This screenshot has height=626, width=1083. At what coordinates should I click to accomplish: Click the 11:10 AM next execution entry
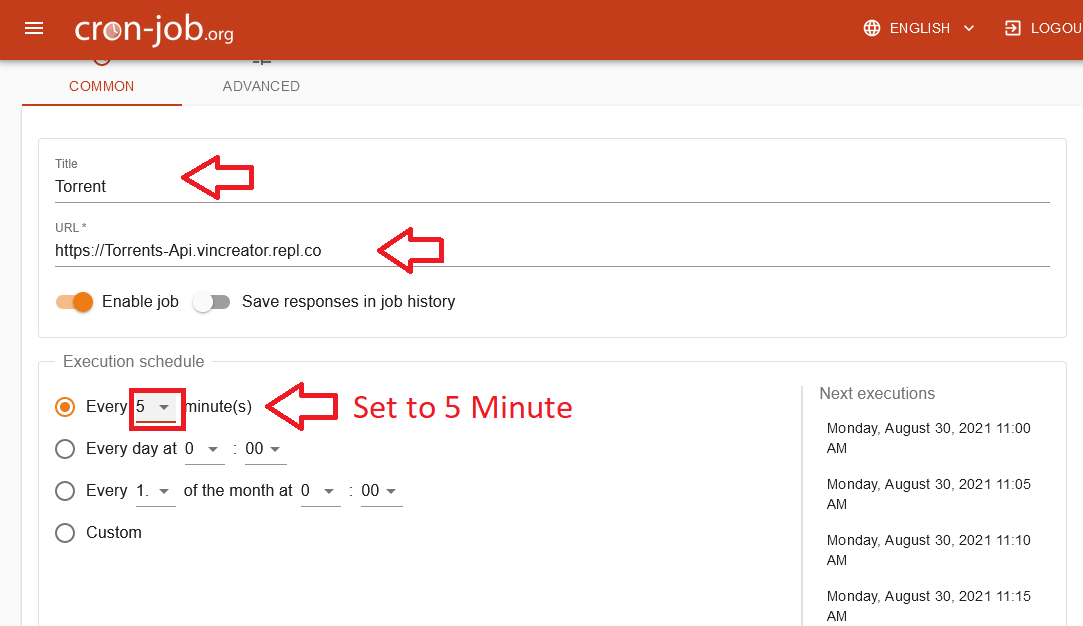pos(928,550)
